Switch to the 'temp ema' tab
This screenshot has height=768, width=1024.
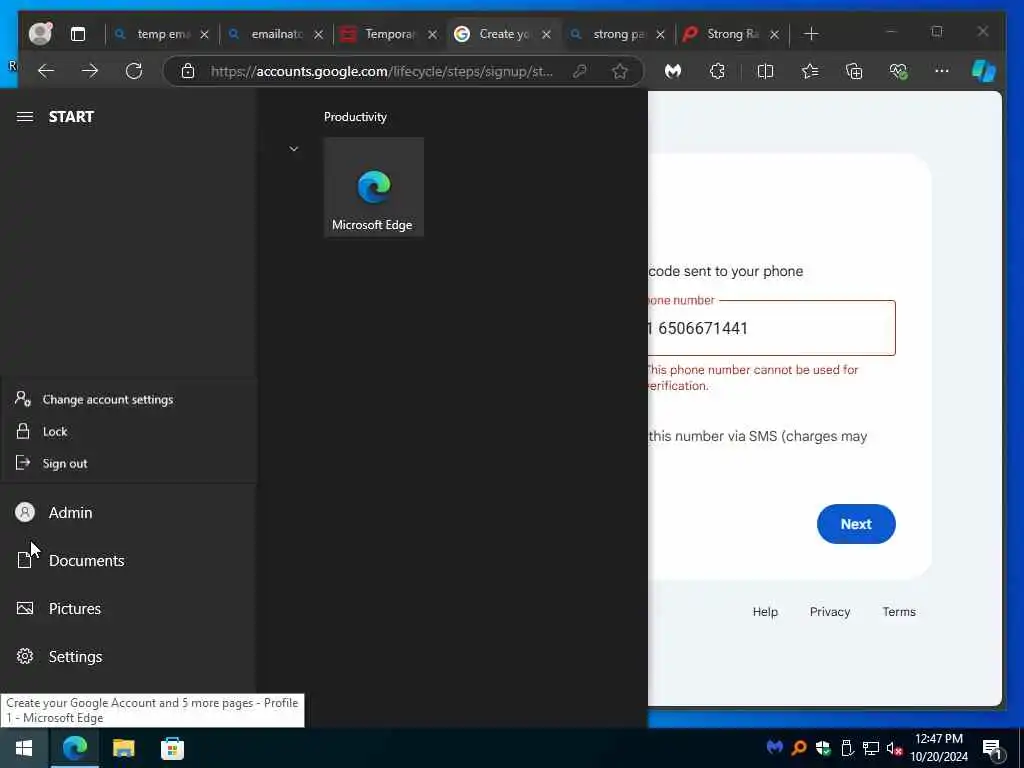click(x=163, y=34)
